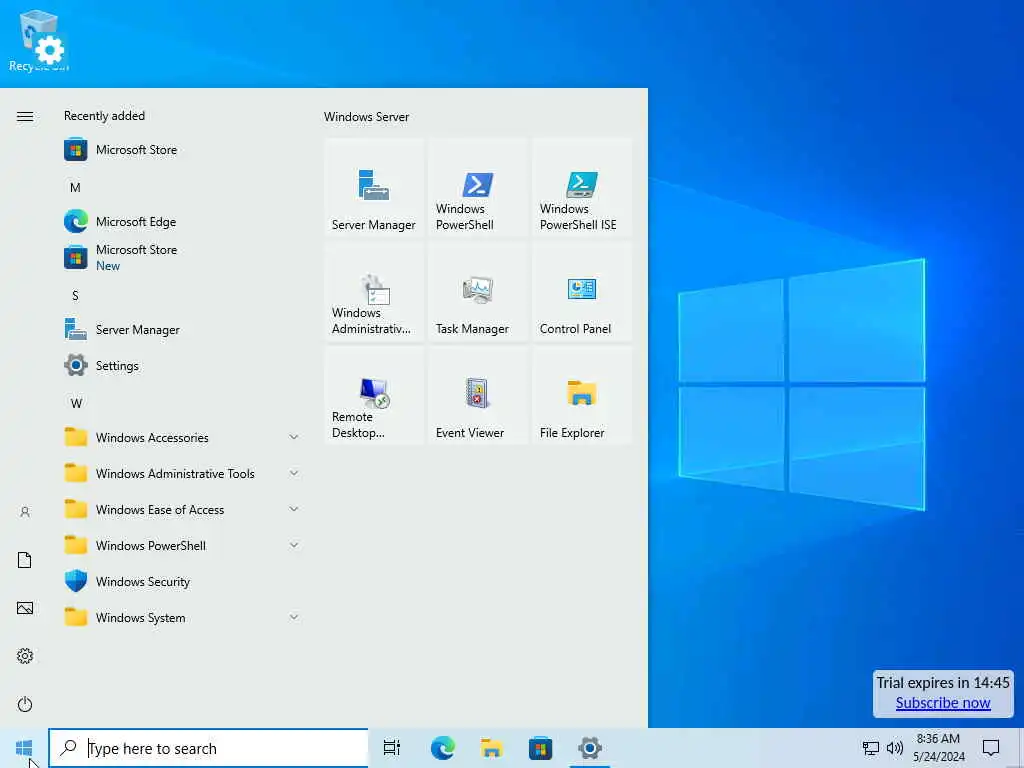
Task: Expand the Windows Ease of Access folder
Action: (x=183, y=509)
